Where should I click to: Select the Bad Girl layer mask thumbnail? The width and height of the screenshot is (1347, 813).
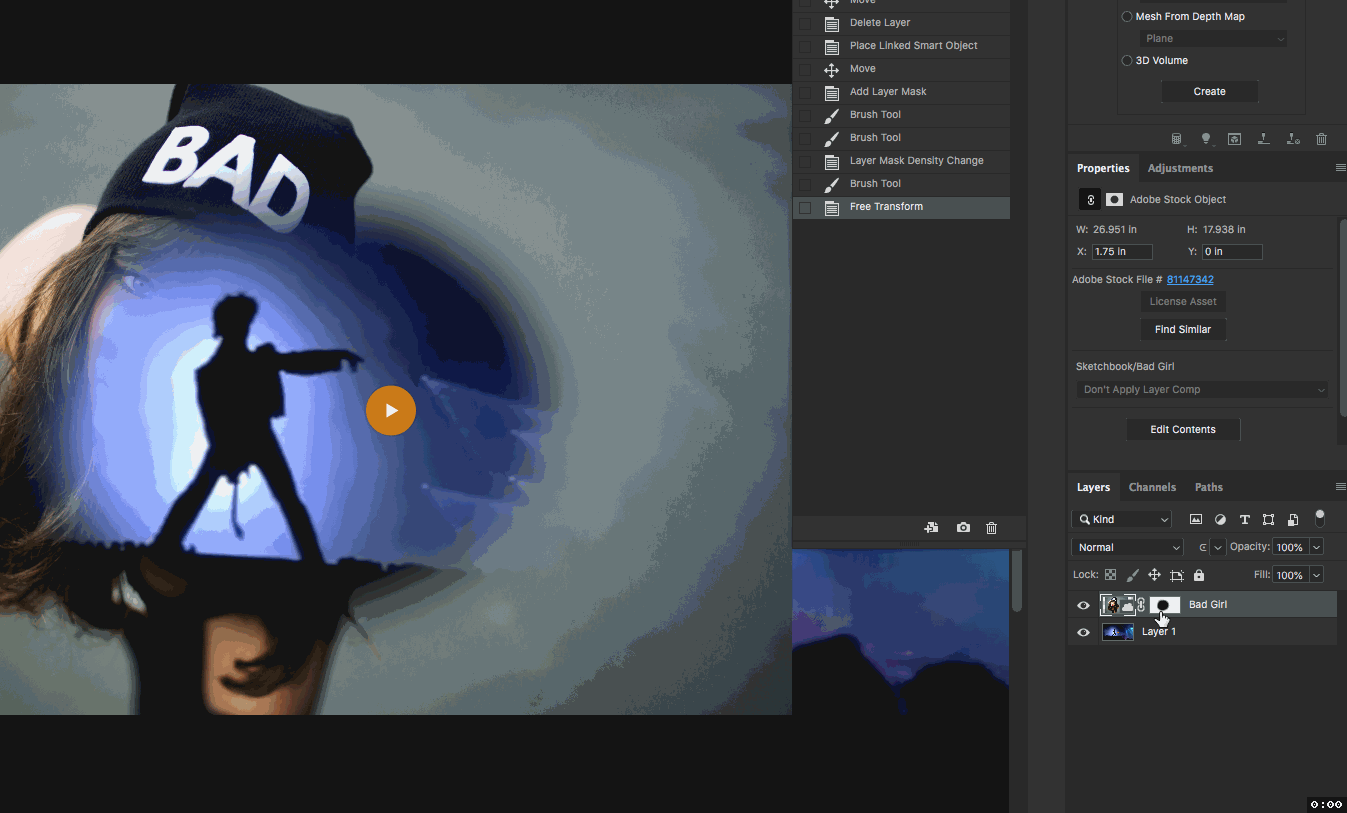click(1165, 605)
